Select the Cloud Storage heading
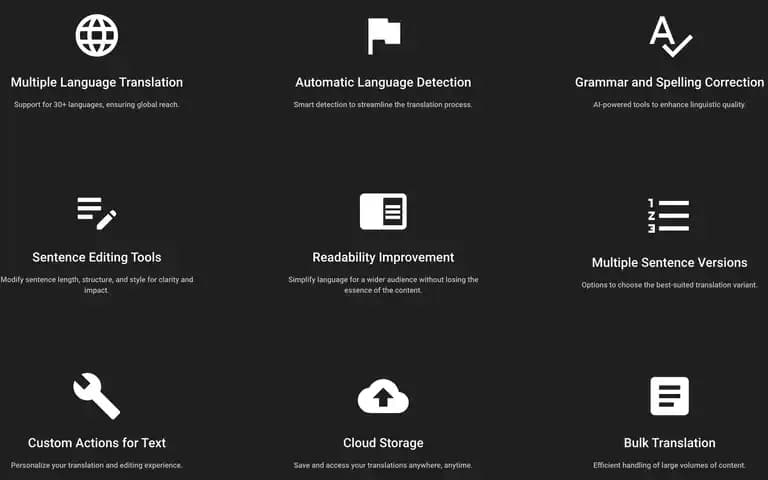Viewport: 768px width, 480px height. (x=383, y=443)
